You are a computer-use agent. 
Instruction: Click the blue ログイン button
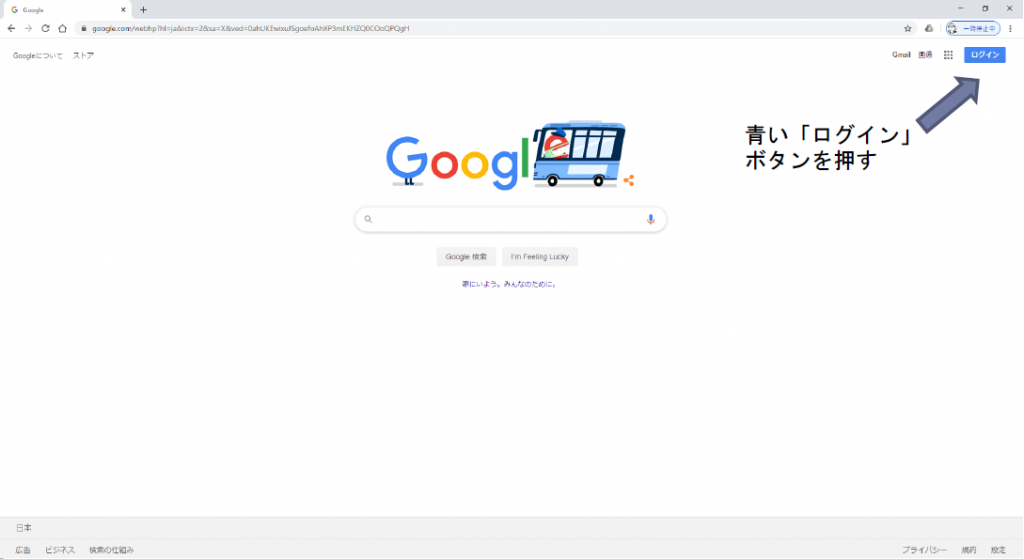pyautogui.click(x=985, y=55)
